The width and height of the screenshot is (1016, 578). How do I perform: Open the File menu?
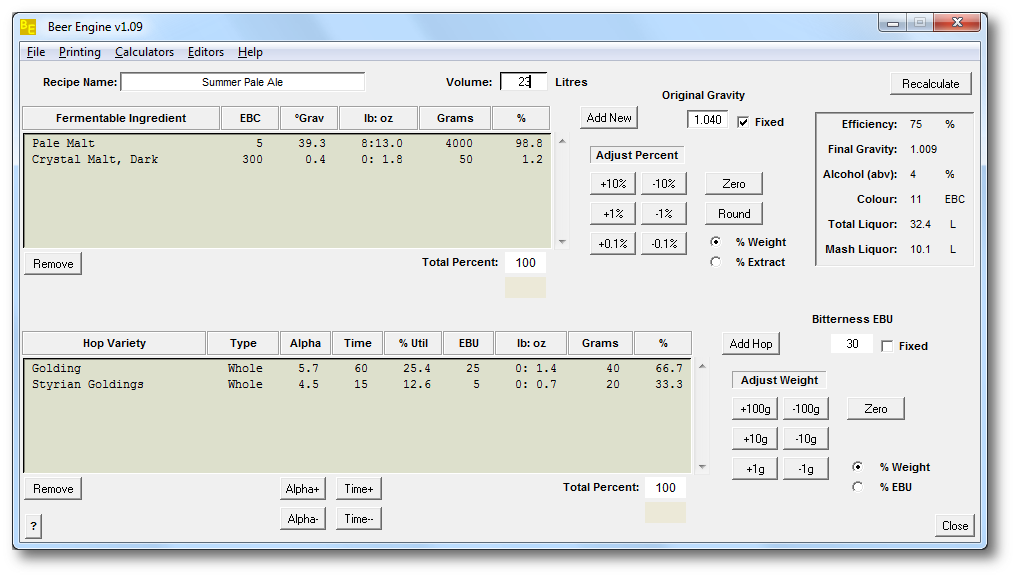tap(36, 52)
